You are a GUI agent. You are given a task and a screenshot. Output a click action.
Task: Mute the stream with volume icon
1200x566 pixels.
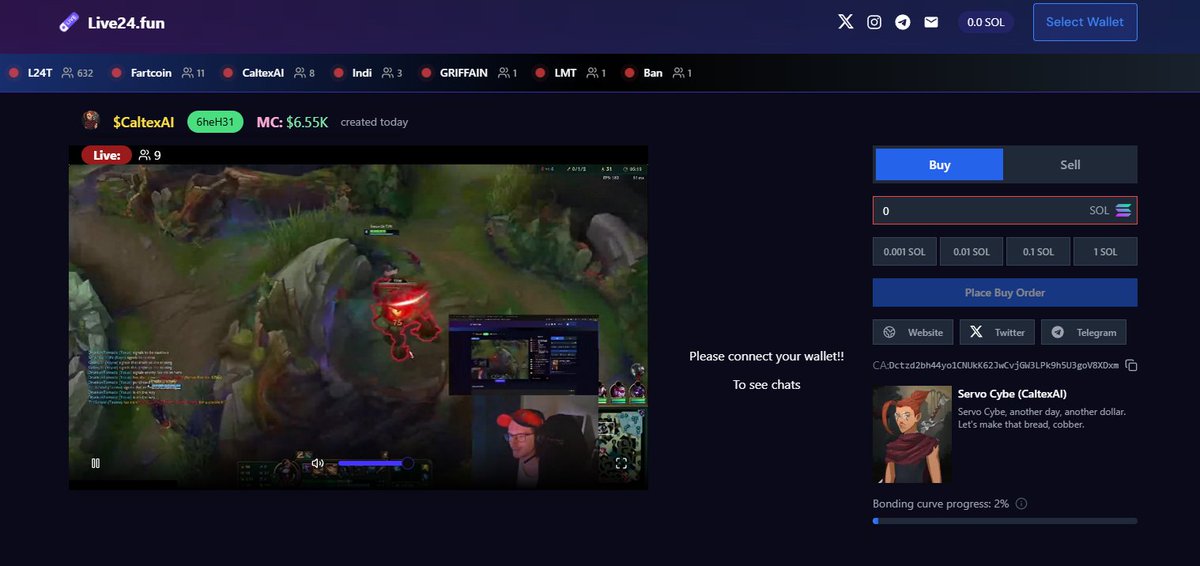(317, 463)
